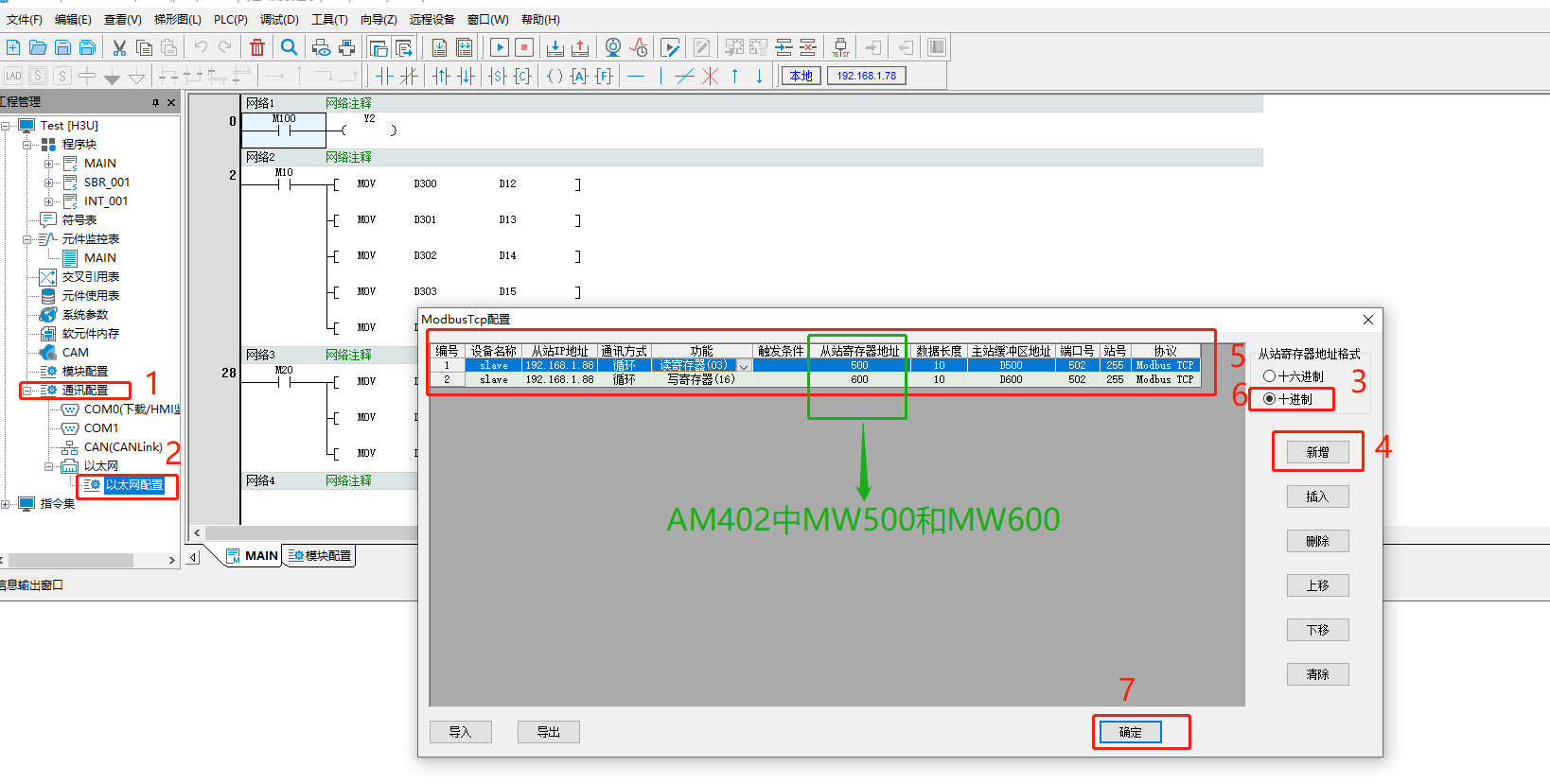
Task: Click the Run (play) PLC icon
Action: [500, 47]
